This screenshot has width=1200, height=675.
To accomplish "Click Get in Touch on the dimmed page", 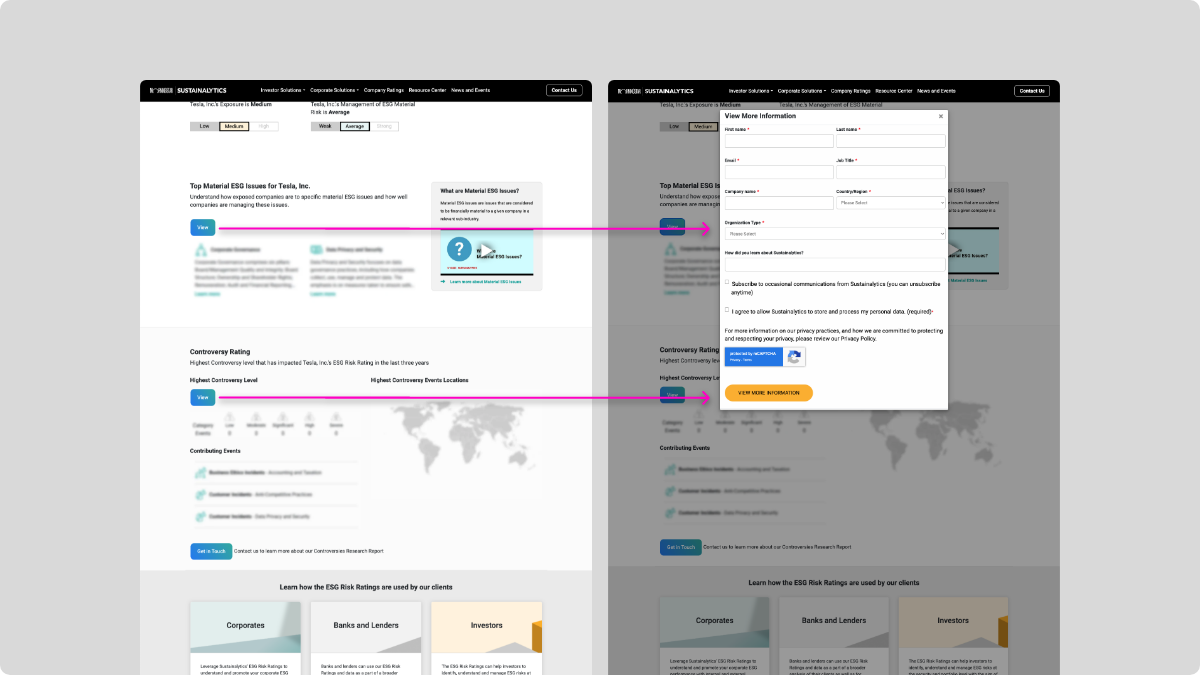I will click(x=679, y=547).
